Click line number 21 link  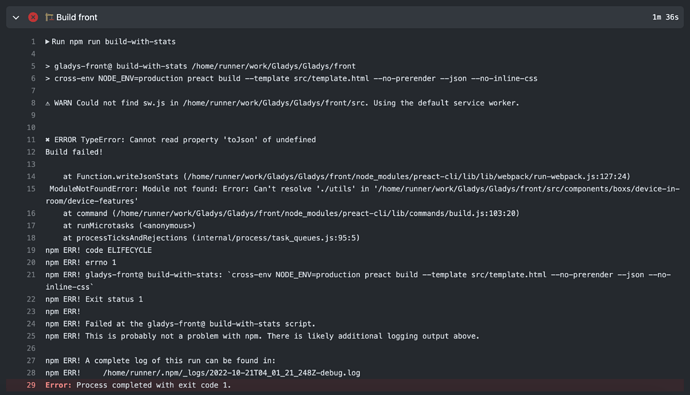[31, 275]
